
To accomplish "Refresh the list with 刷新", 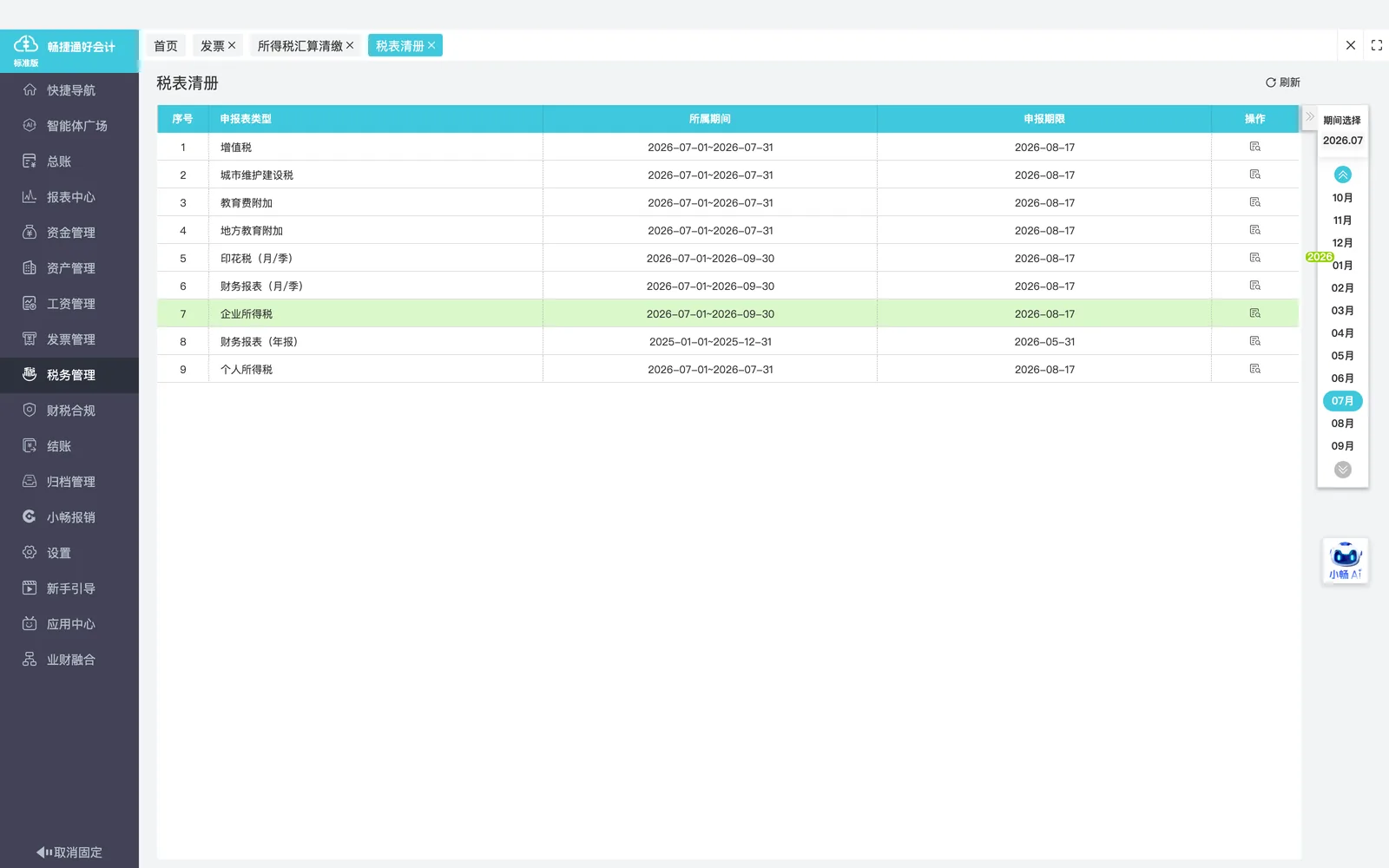I will pos(1282,82).
